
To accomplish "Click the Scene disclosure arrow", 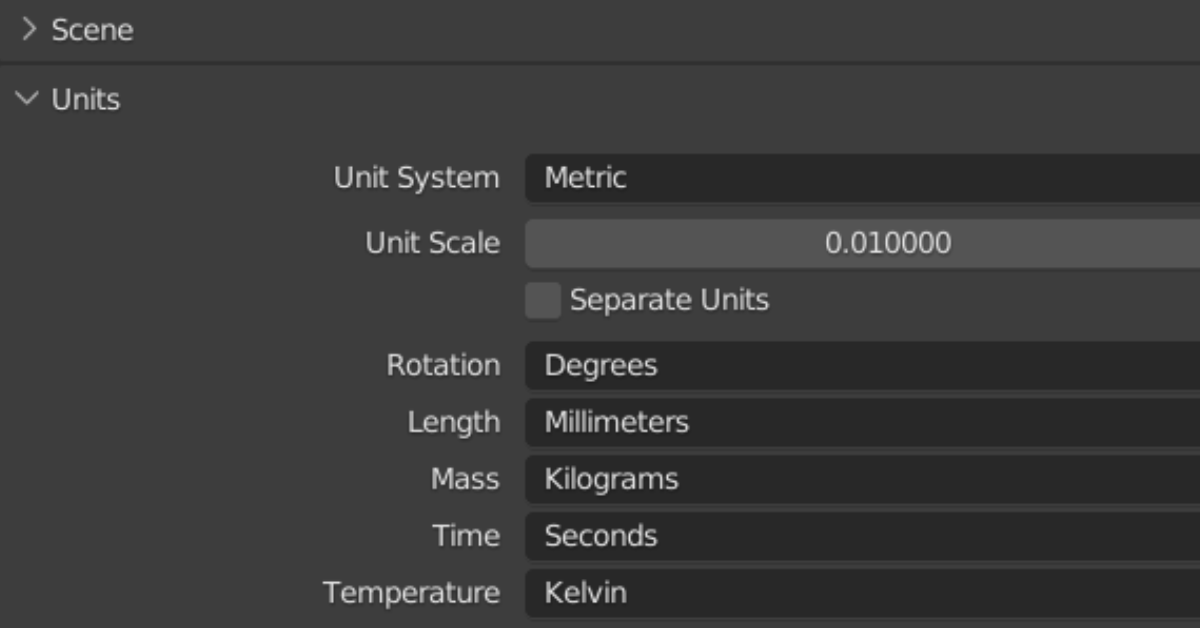I will [x=25, y=30].
